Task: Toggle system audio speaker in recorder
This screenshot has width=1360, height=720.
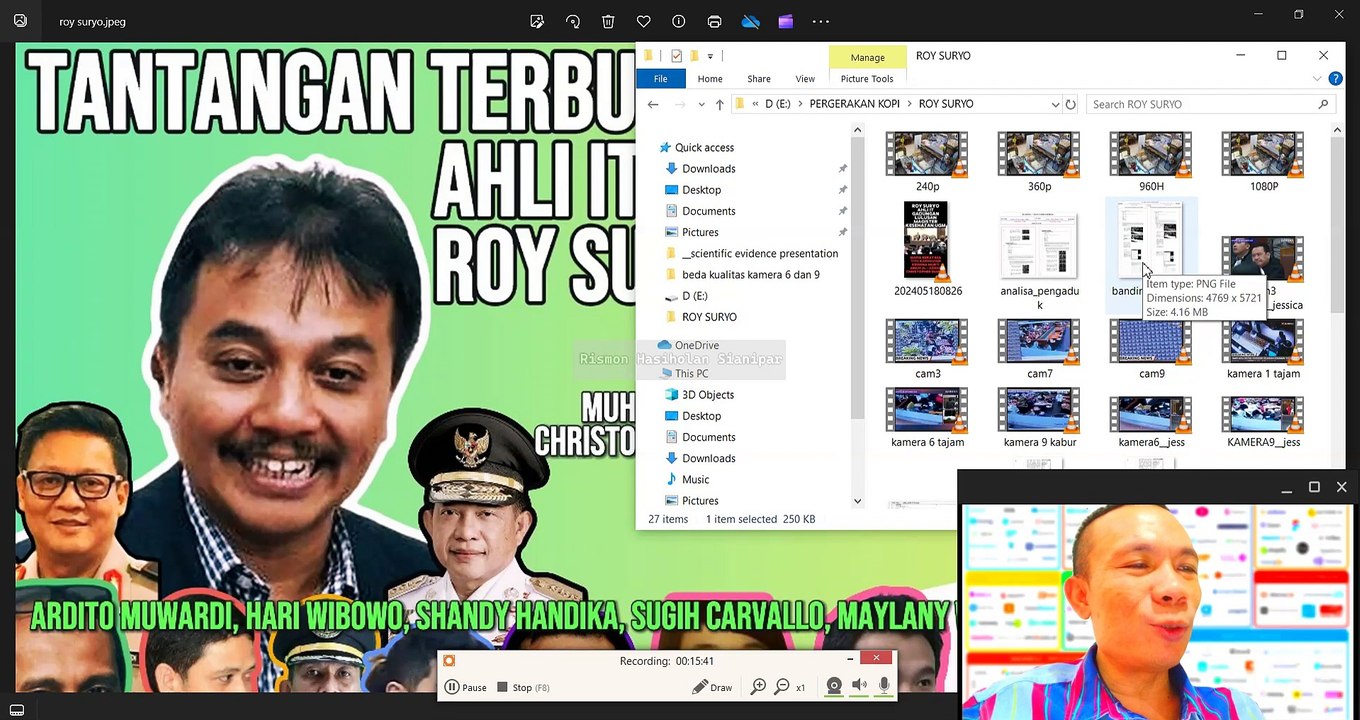Action: (x=859, y=687)
